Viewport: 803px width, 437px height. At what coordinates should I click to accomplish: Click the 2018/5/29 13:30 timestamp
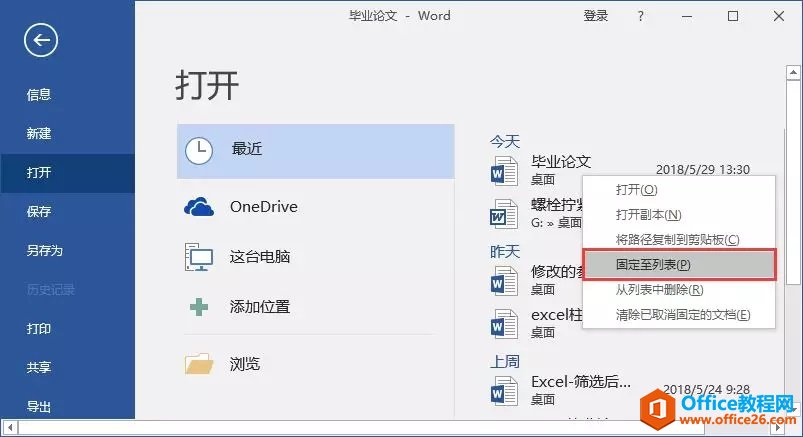[x=703, y=170]
